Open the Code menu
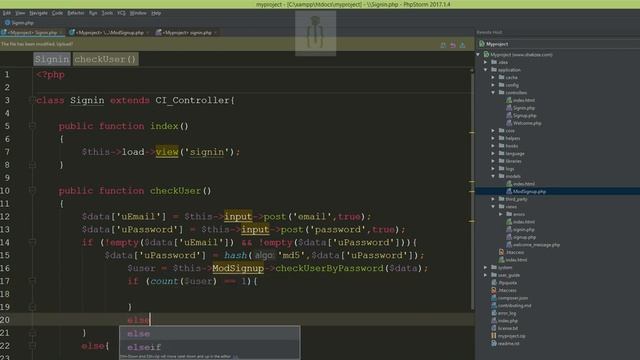Screen dimensions: 640x360 (x=57, y=13)
